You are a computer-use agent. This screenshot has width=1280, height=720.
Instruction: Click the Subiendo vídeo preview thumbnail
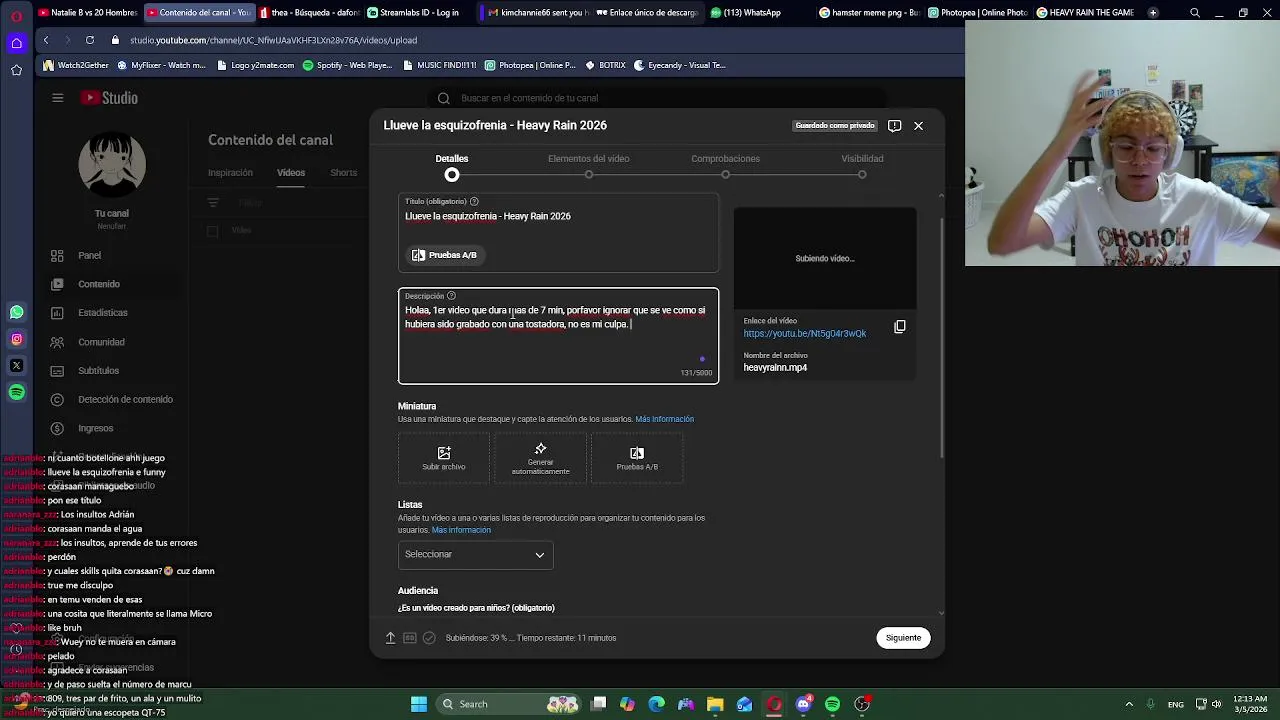coord(825,258)
